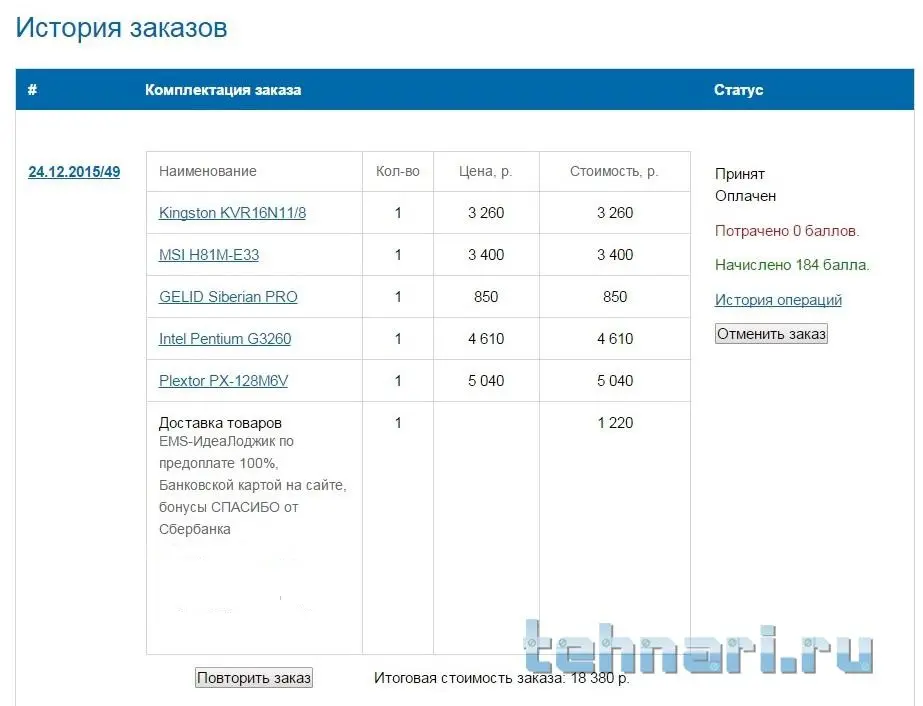
Task: Select the Потрачено 0 баллов text
Action: pyautogui.click(x=787, y=231)
